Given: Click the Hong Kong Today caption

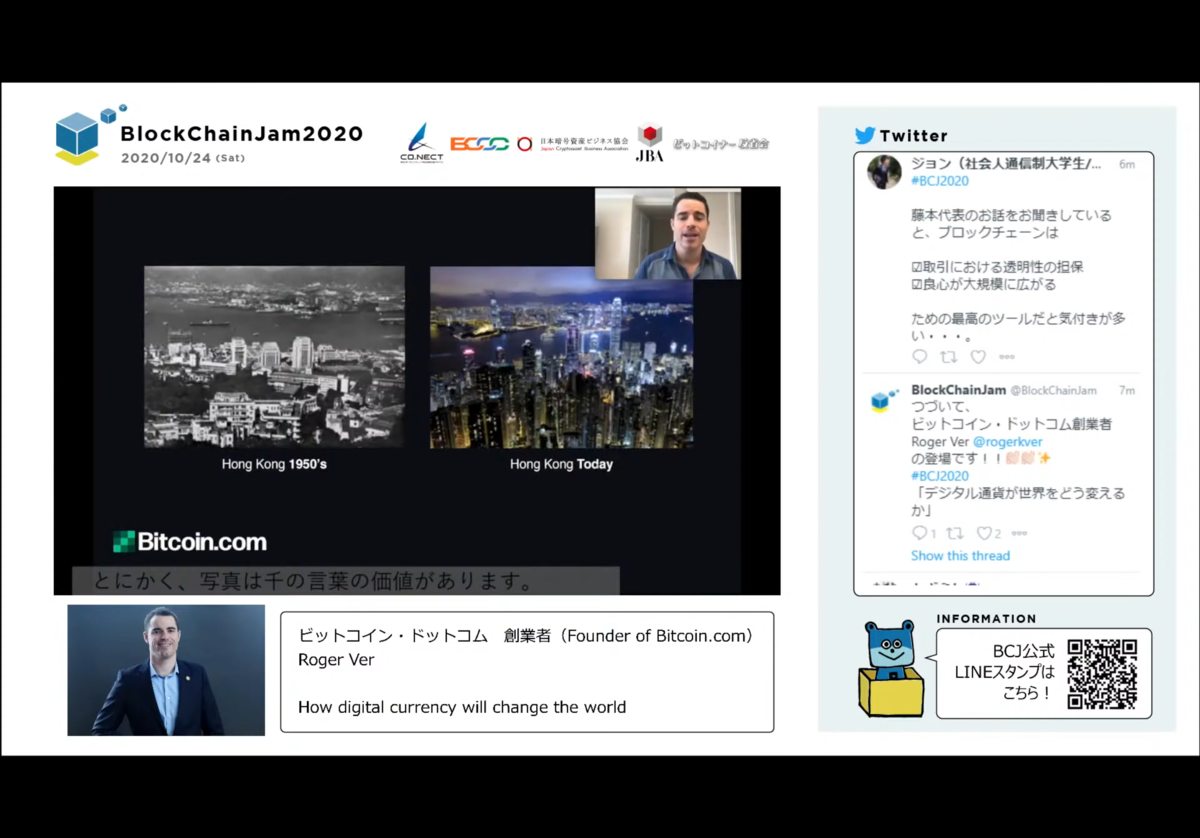Looking at the screenshot, I should pos(561,464).
